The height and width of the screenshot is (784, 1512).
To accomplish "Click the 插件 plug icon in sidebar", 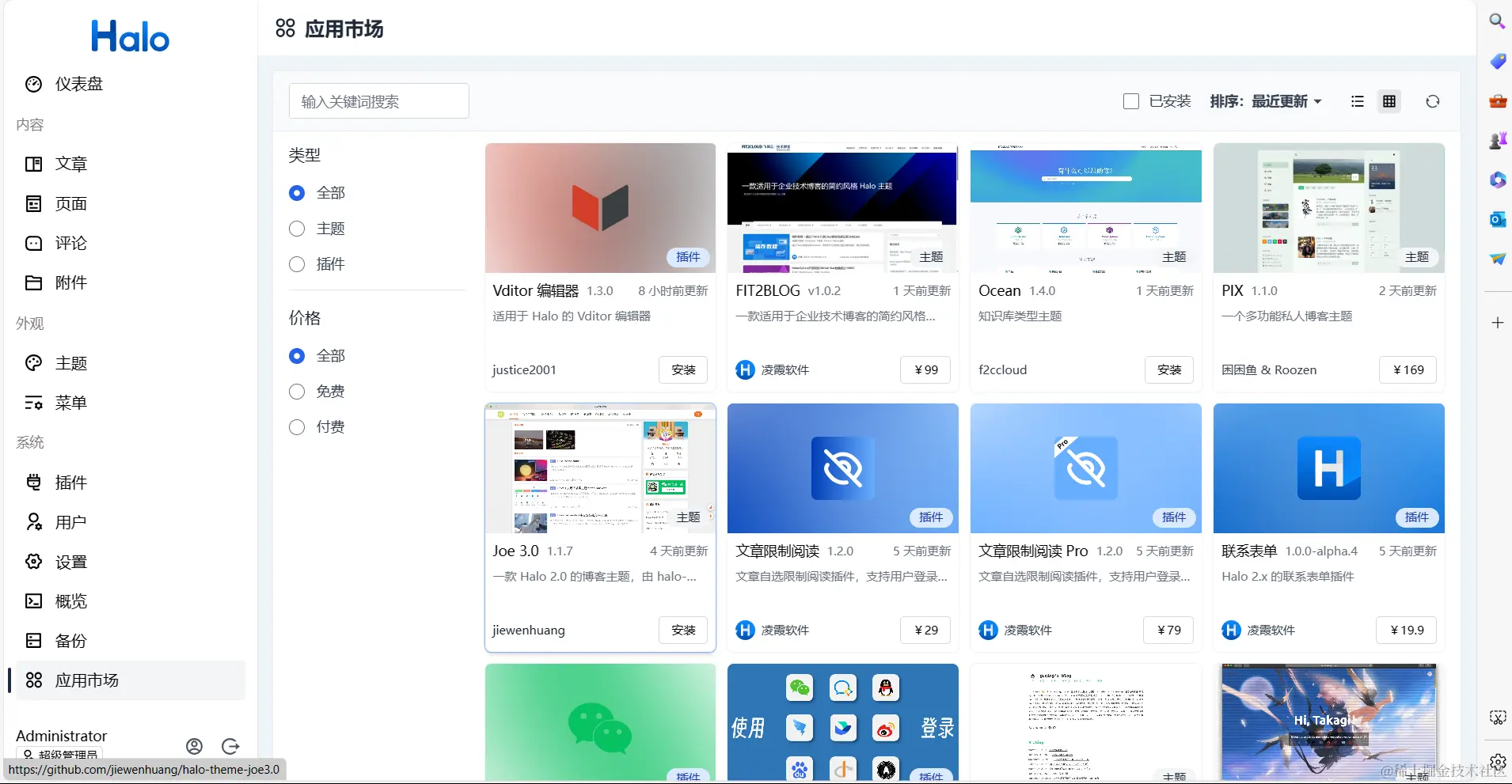I will 34,483.
